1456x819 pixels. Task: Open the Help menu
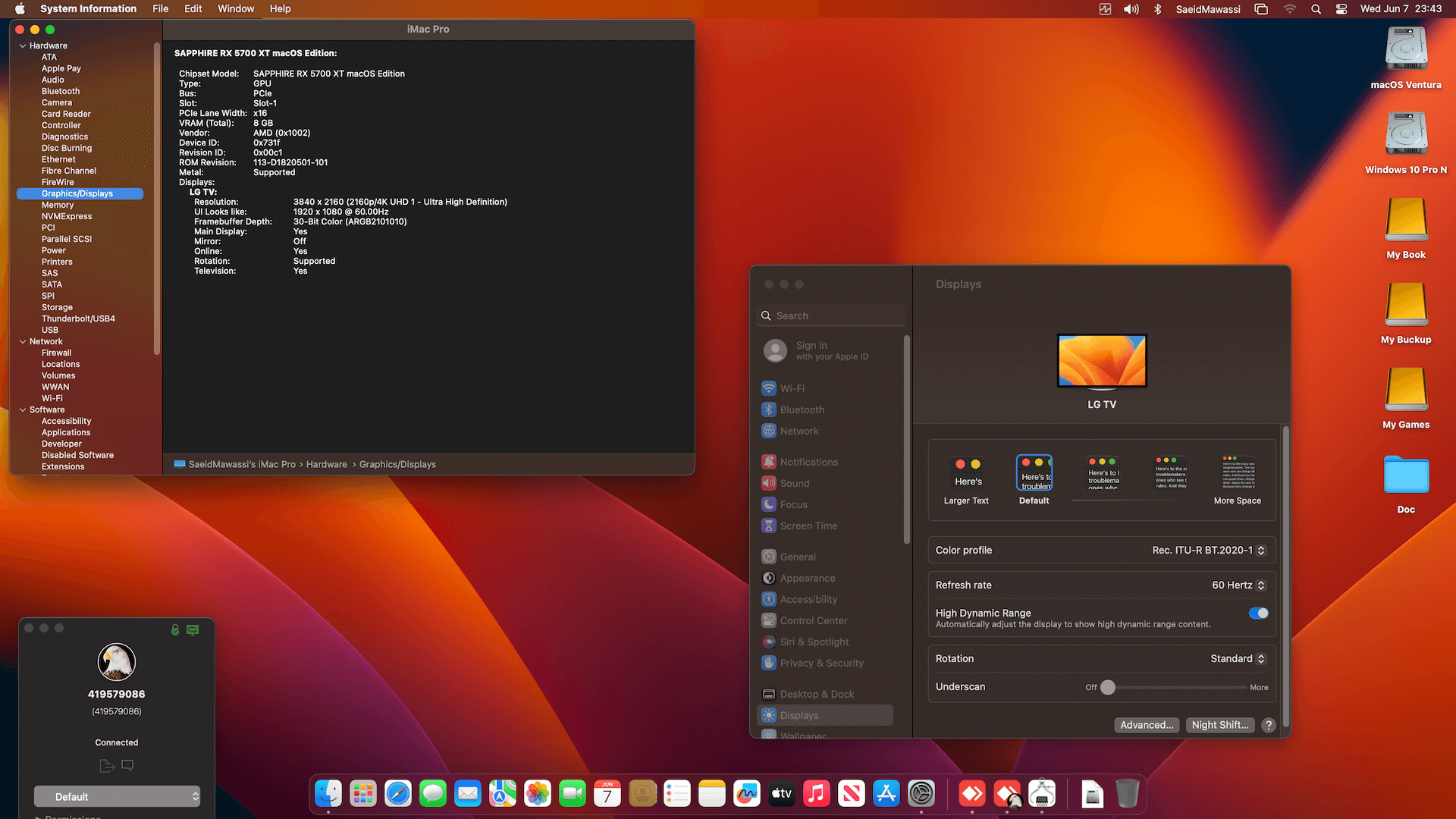click(281, 9)
